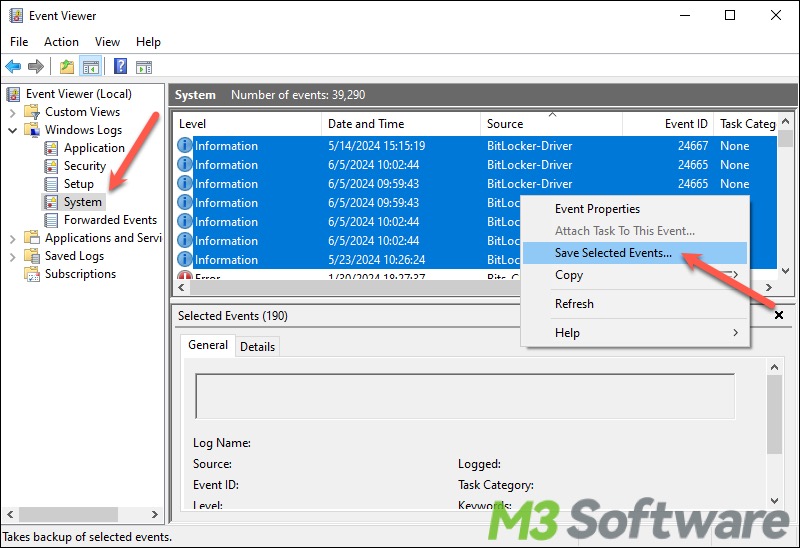Toggle the Show/Hide Console Tree icon

[x=91, y=66]
